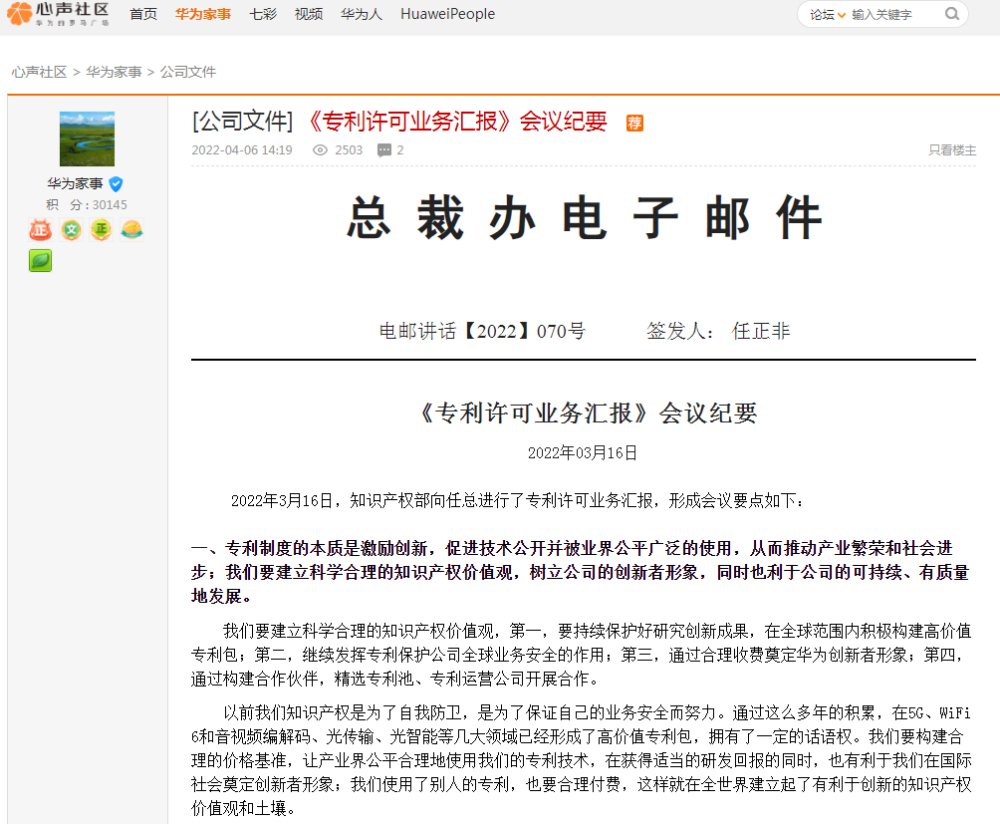The image size is (1000, 824).
Task: Open the 论坛 search scope dropdown
Action: [x=827, y=15]
